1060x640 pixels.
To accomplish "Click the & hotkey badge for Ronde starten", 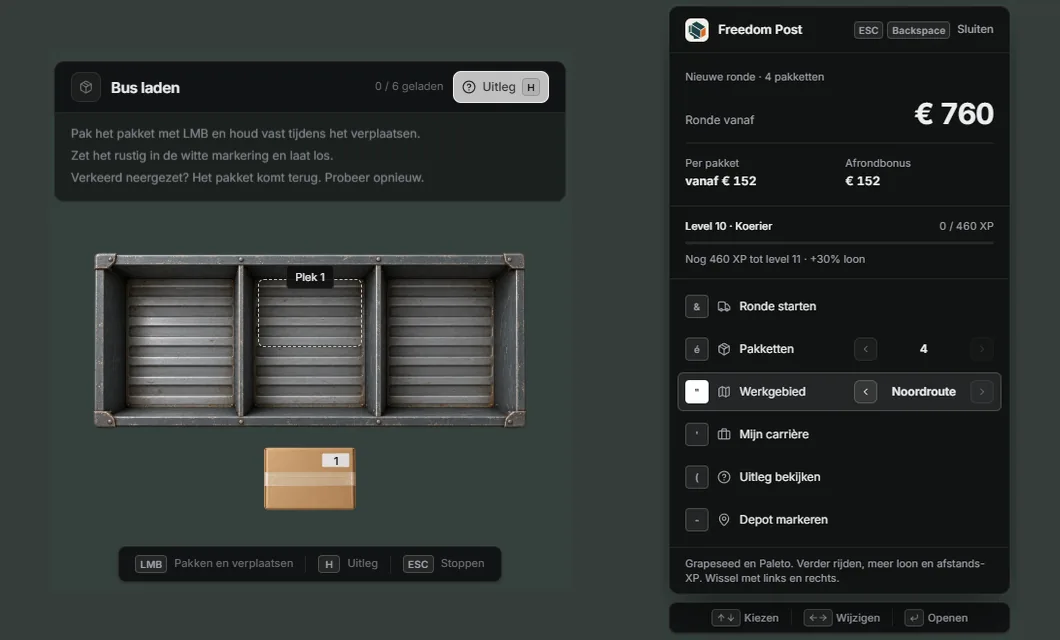I will pos(696,306).
